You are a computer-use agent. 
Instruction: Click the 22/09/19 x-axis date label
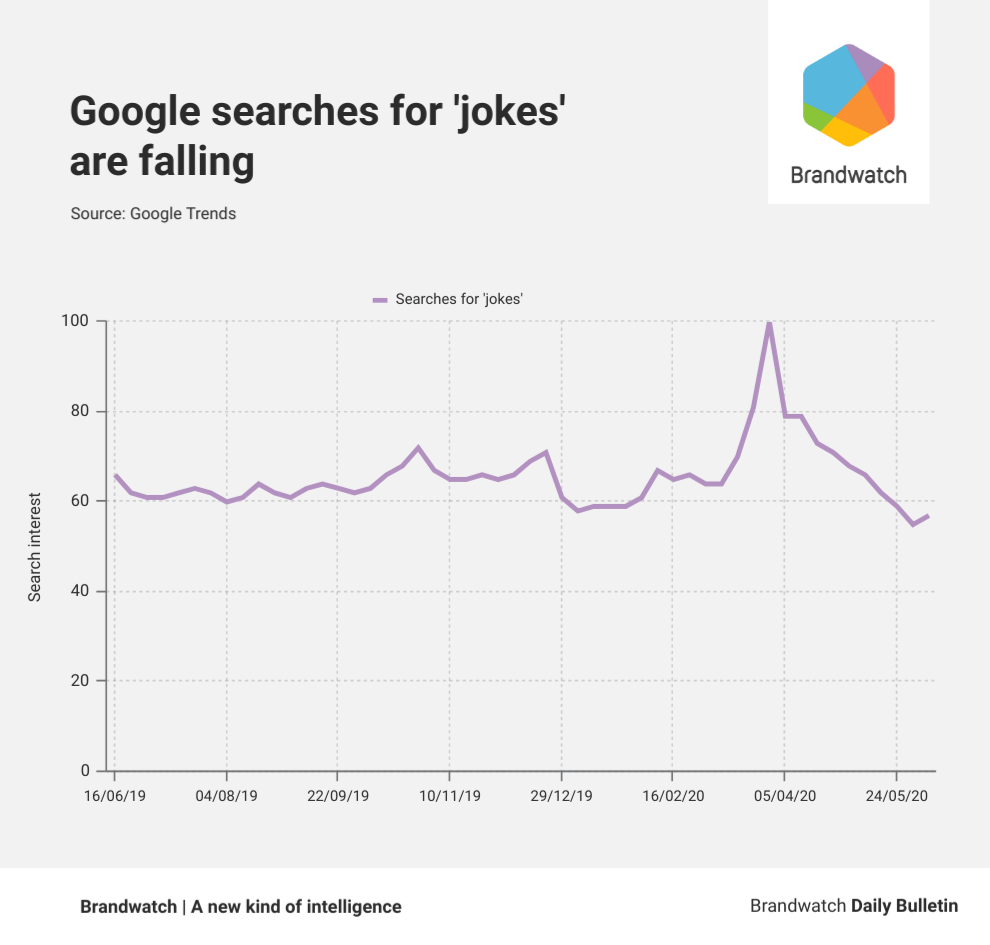coord(338,796)
